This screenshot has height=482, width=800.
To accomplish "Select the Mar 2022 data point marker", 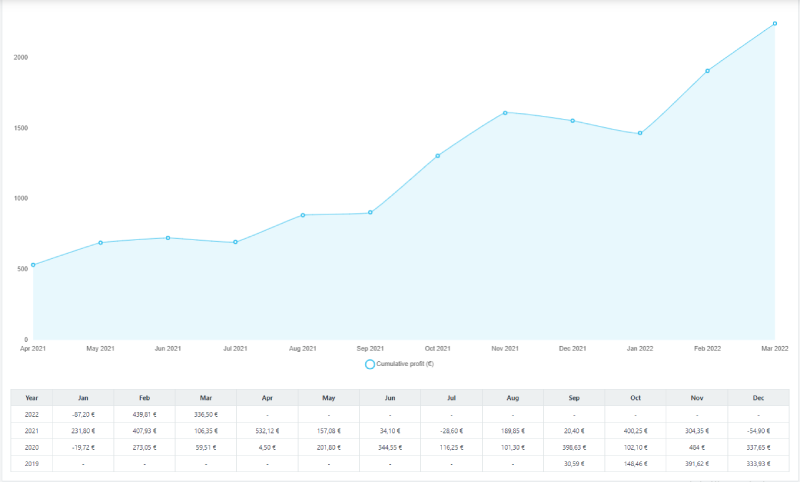I will (x=775, y=24).
